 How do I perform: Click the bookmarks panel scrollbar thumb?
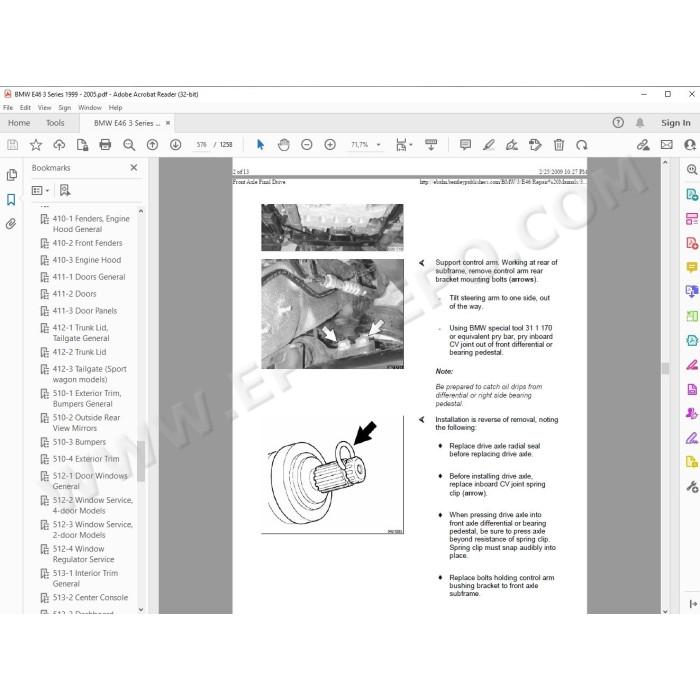[141, 462]
